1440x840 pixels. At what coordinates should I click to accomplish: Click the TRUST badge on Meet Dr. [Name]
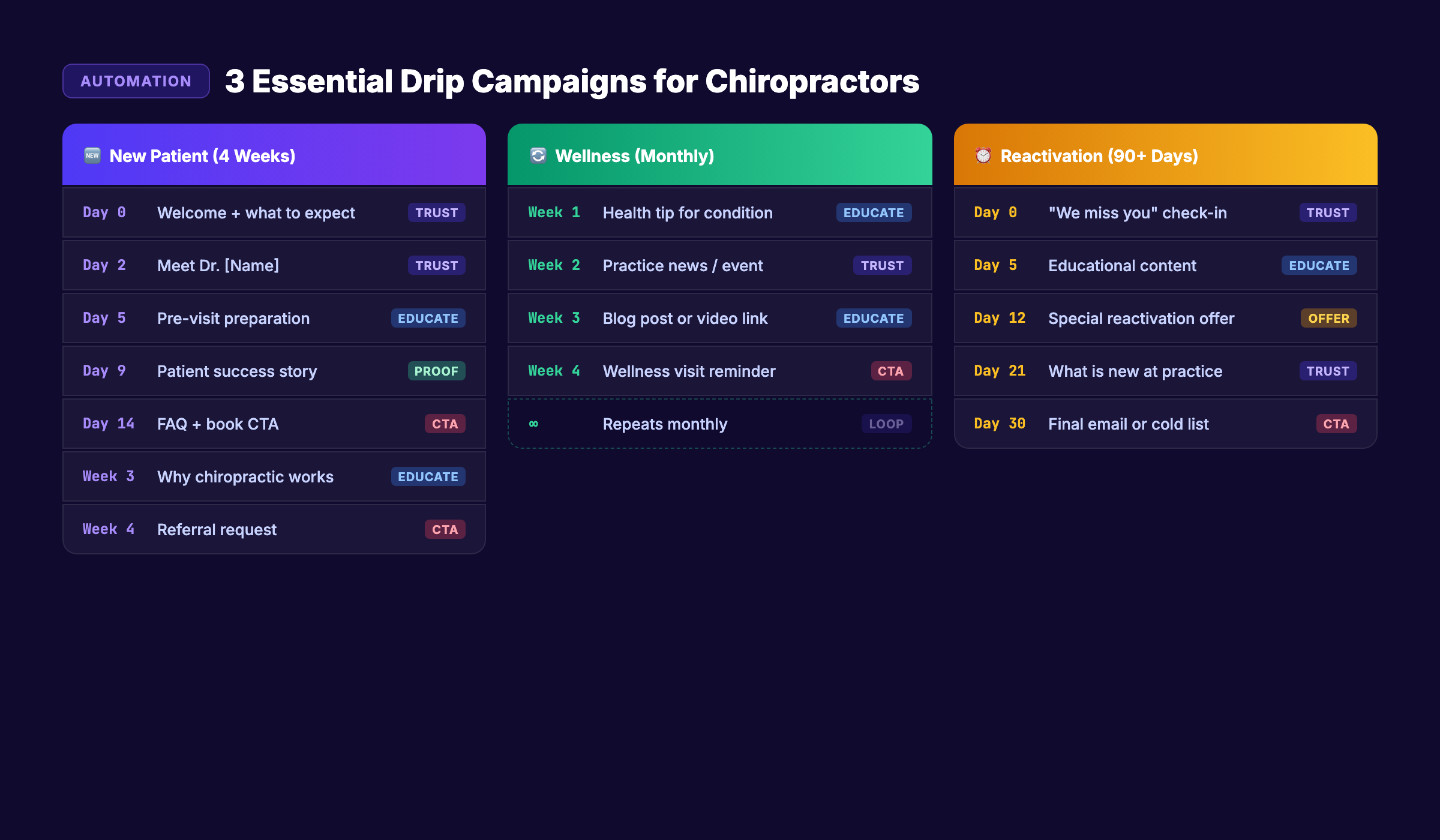coord(436,265)
